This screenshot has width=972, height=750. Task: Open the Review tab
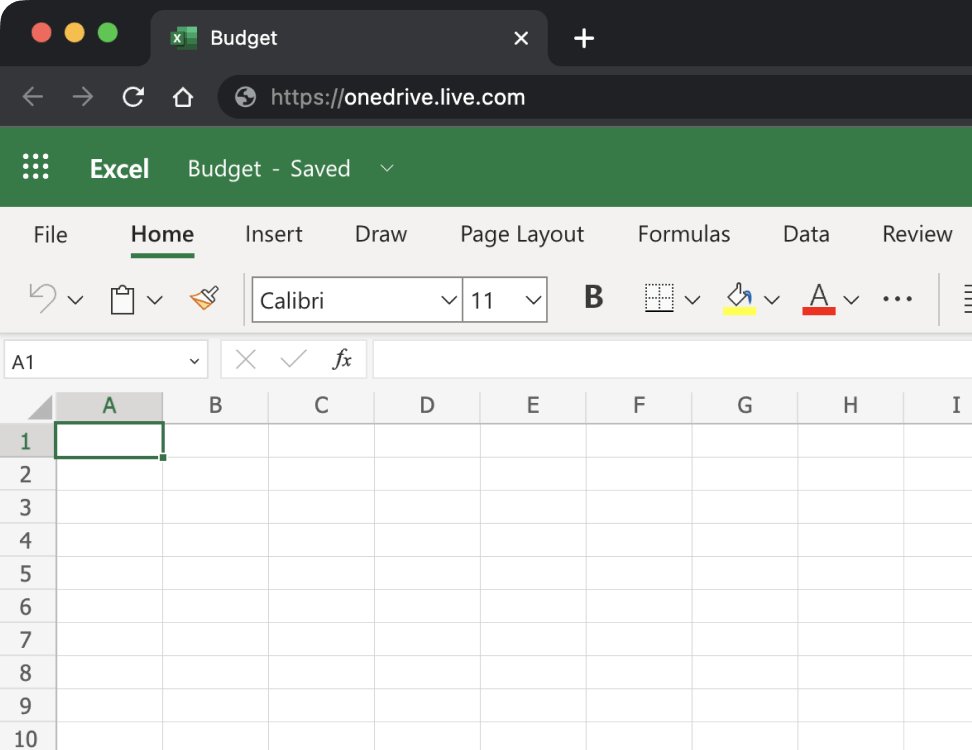tap(917, 234)
